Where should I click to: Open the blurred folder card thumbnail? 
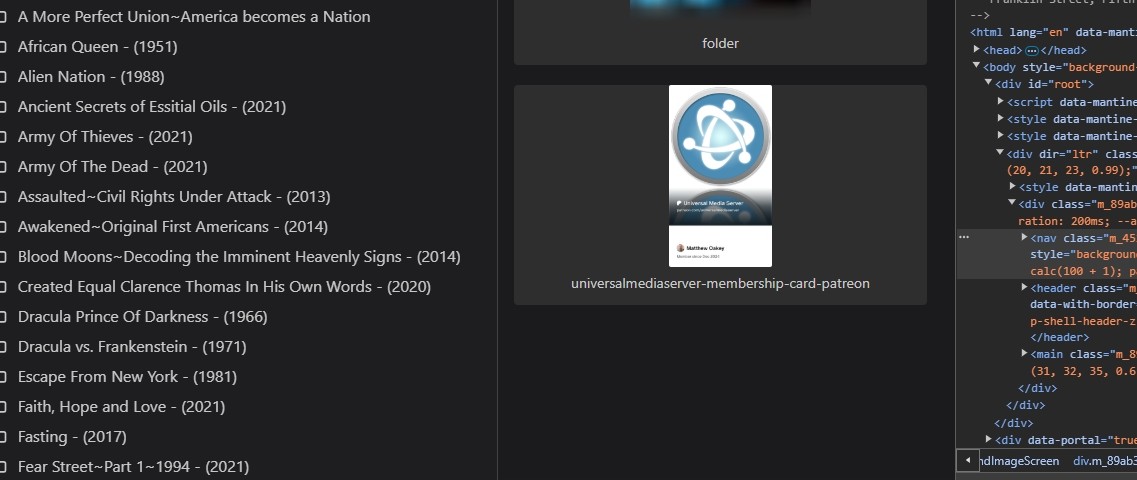pyautogui.click(x=720, y=9)
